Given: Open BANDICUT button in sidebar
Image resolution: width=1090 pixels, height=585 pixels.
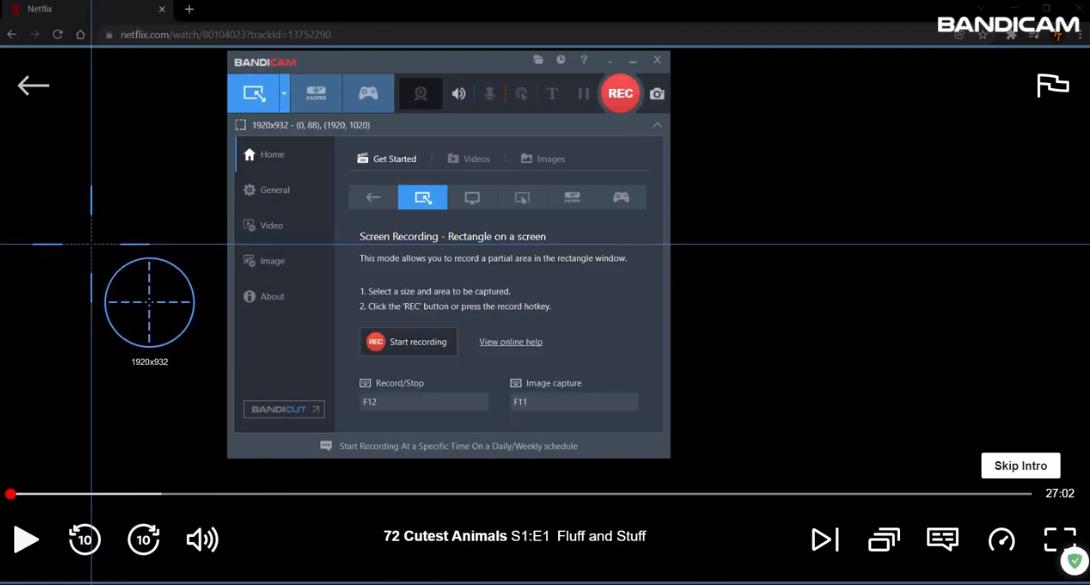Looking at the screenshot, I should pos(284,409).
